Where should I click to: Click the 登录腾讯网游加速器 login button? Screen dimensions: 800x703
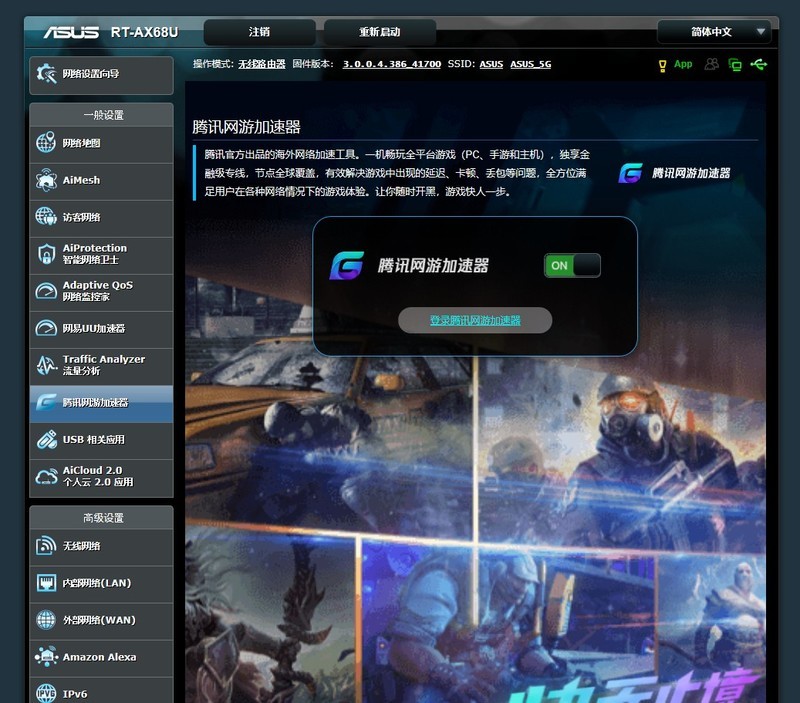point(474,320)
